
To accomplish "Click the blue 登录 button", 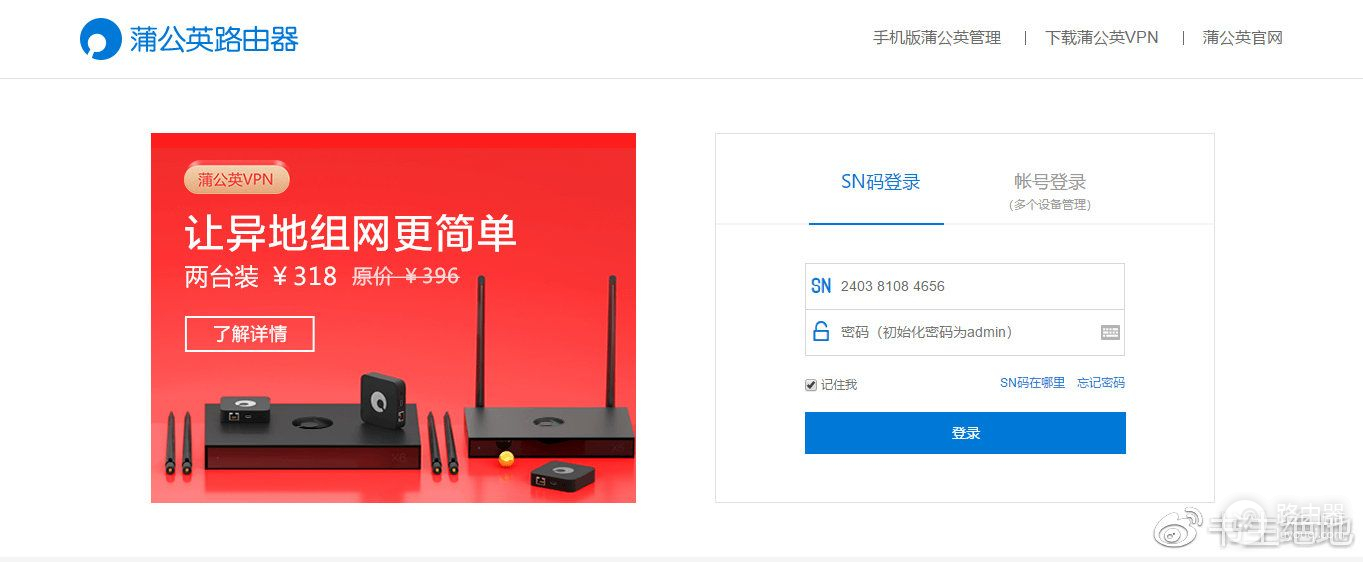I will tap(965, 433).
